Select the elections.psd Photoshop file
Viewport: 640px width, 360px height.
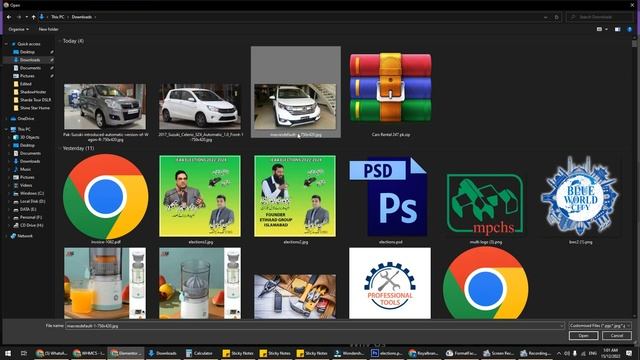(388, 197)
